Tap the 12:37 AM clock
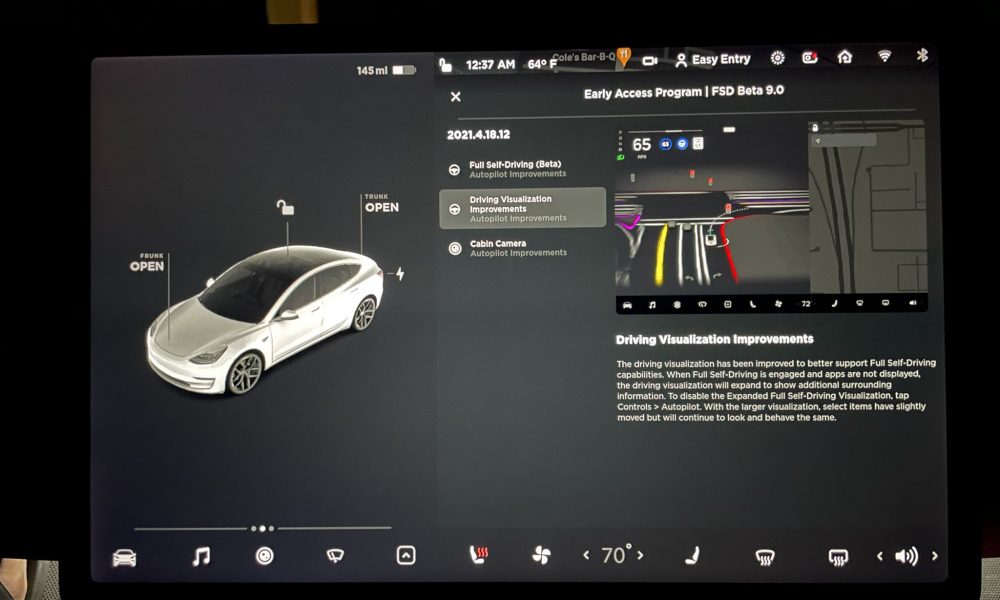This screenshot has width=1000, height=600. [x=490, y=64]
